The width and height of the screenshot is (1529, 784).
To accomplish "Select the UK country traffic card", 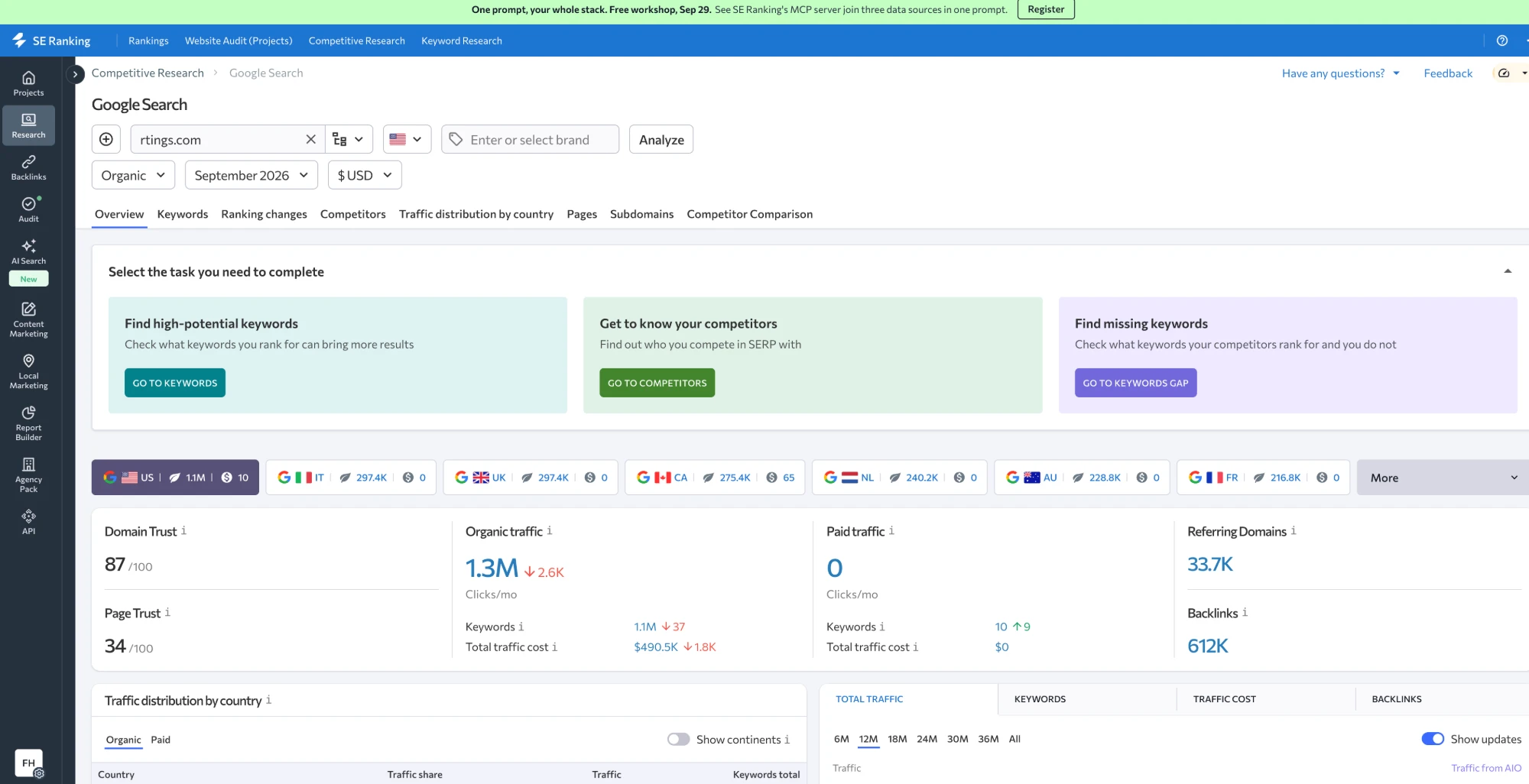I will click(x=531, y=478).
